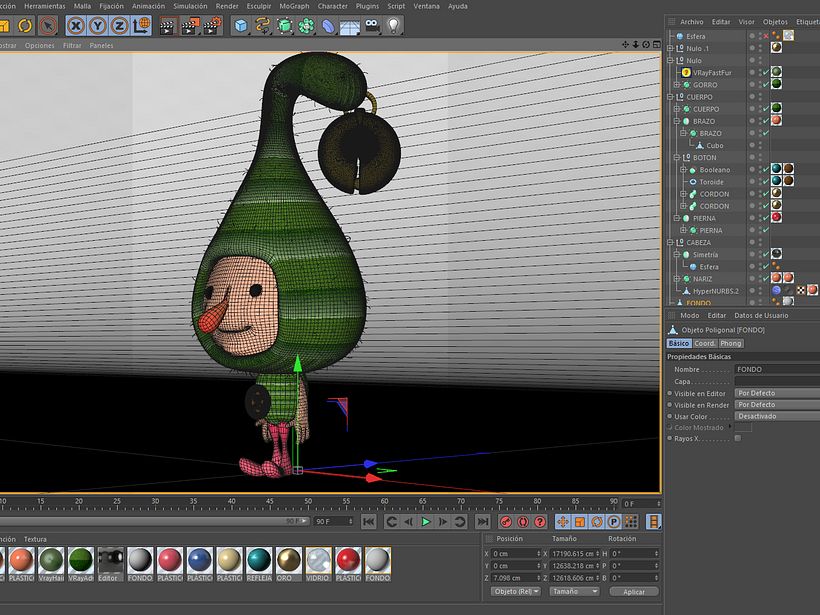Image resolution: width=820 pixels, height=615 pixels.
Task: Toggle visibility dot for GORRO object
Action: point(752,83)
